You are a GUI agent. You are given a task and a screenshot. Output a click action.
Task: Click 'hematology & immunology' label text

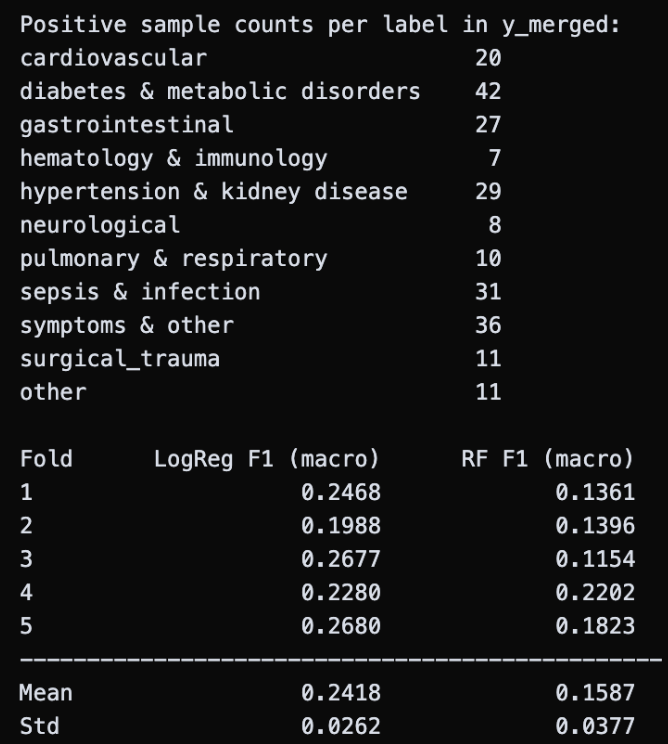[x=173, y=158]
